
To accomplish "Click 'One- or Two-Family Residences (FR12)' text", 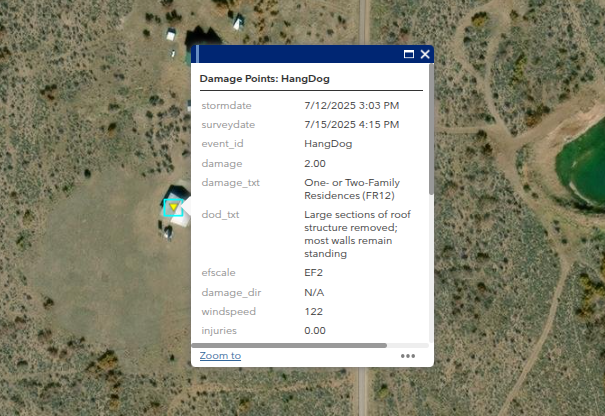I will point(352,189).
